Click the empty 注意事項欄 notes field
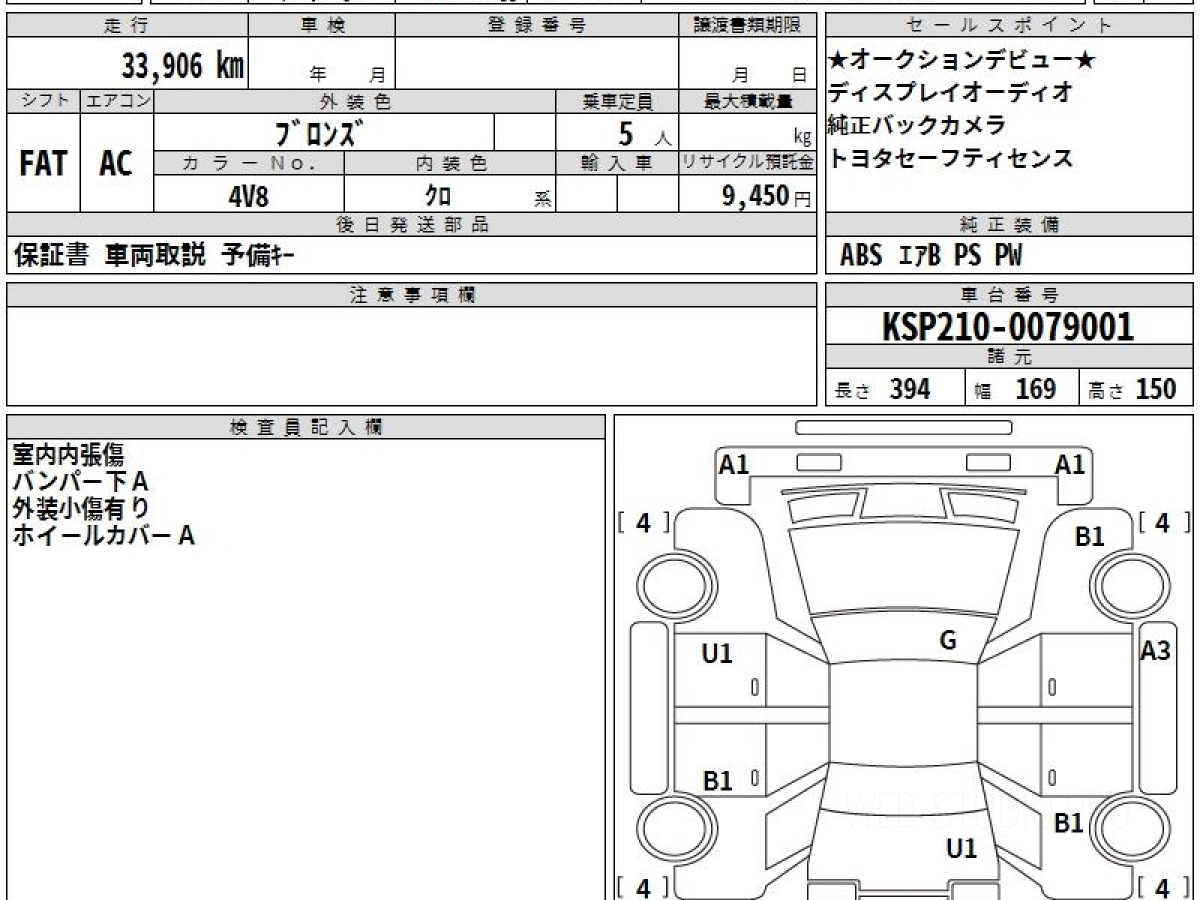The image size is (1200, 900). pos(412,356)
